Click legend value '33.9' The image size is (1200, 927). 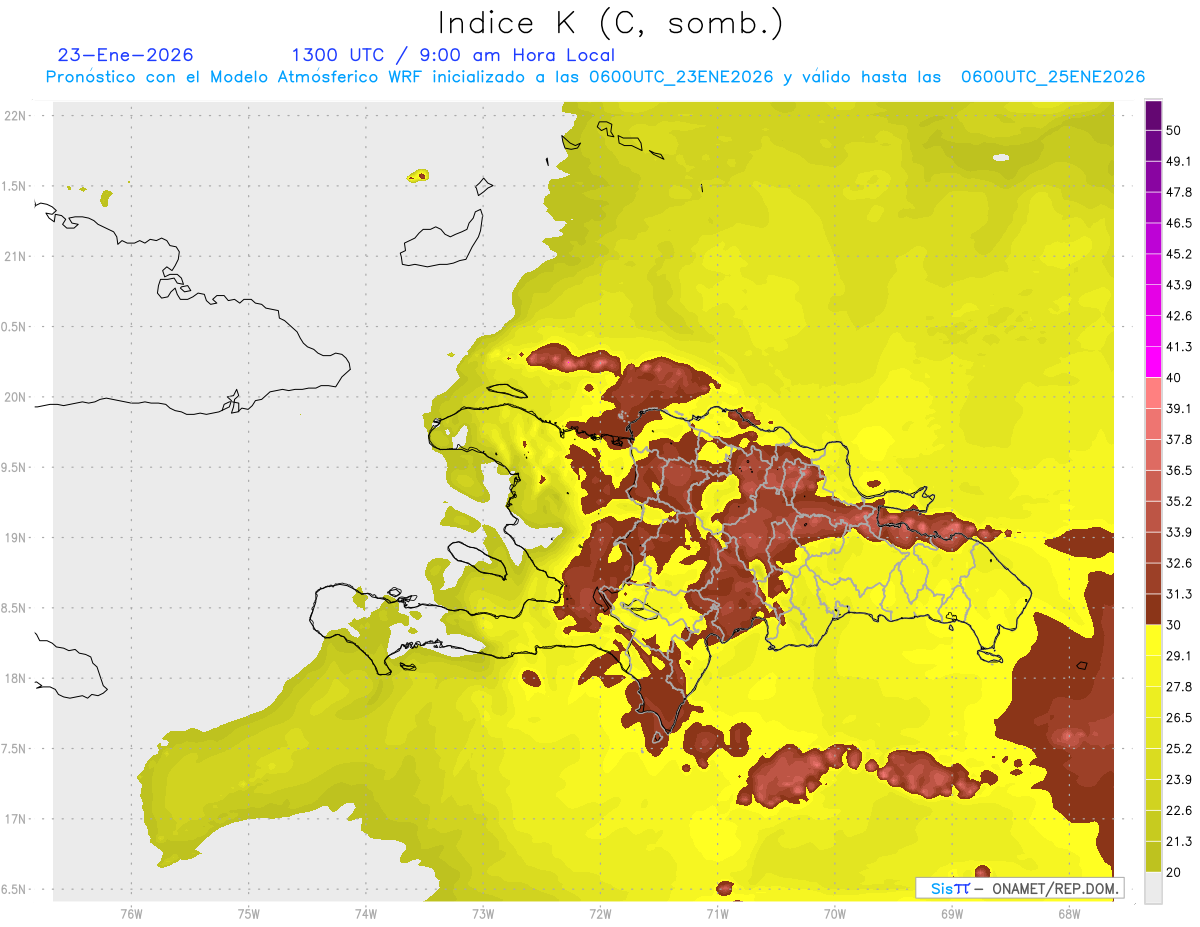(1179, 532)
